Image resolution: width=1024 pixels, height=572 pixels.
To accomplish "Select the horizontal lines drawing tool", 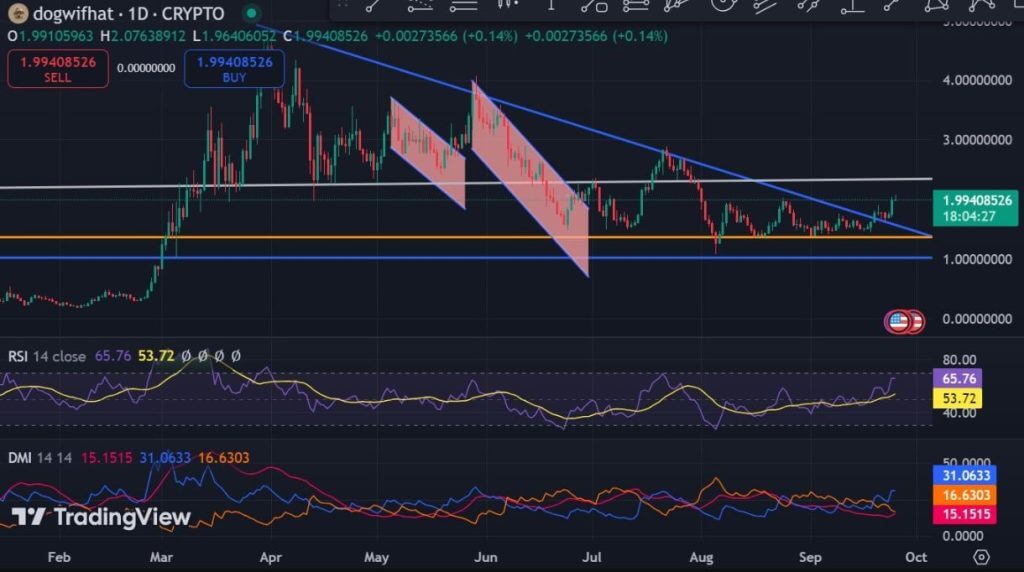I will coord(463,5).
